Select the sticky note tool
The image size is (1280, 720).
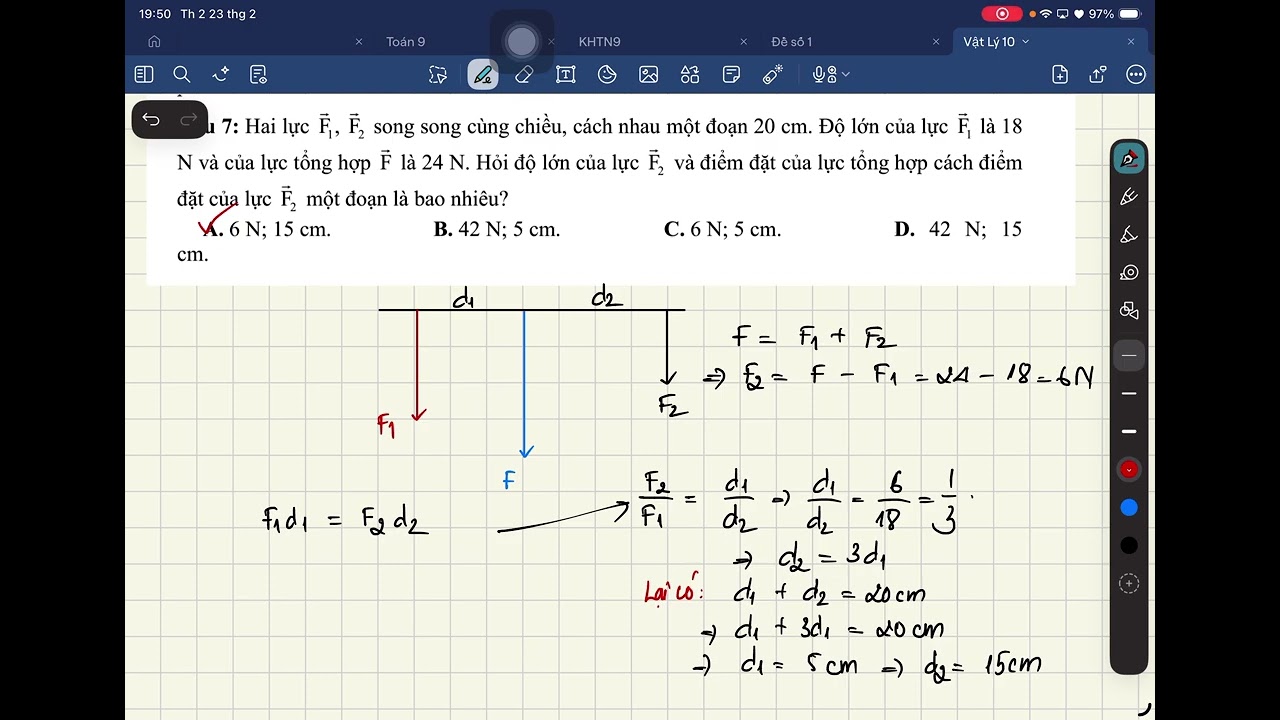(731, 74)
